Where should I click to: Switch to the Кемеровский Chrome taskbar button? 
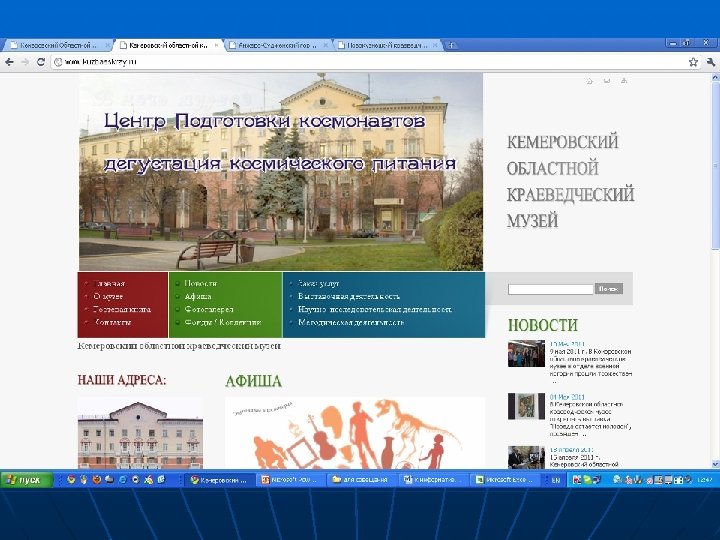[219, 480]
